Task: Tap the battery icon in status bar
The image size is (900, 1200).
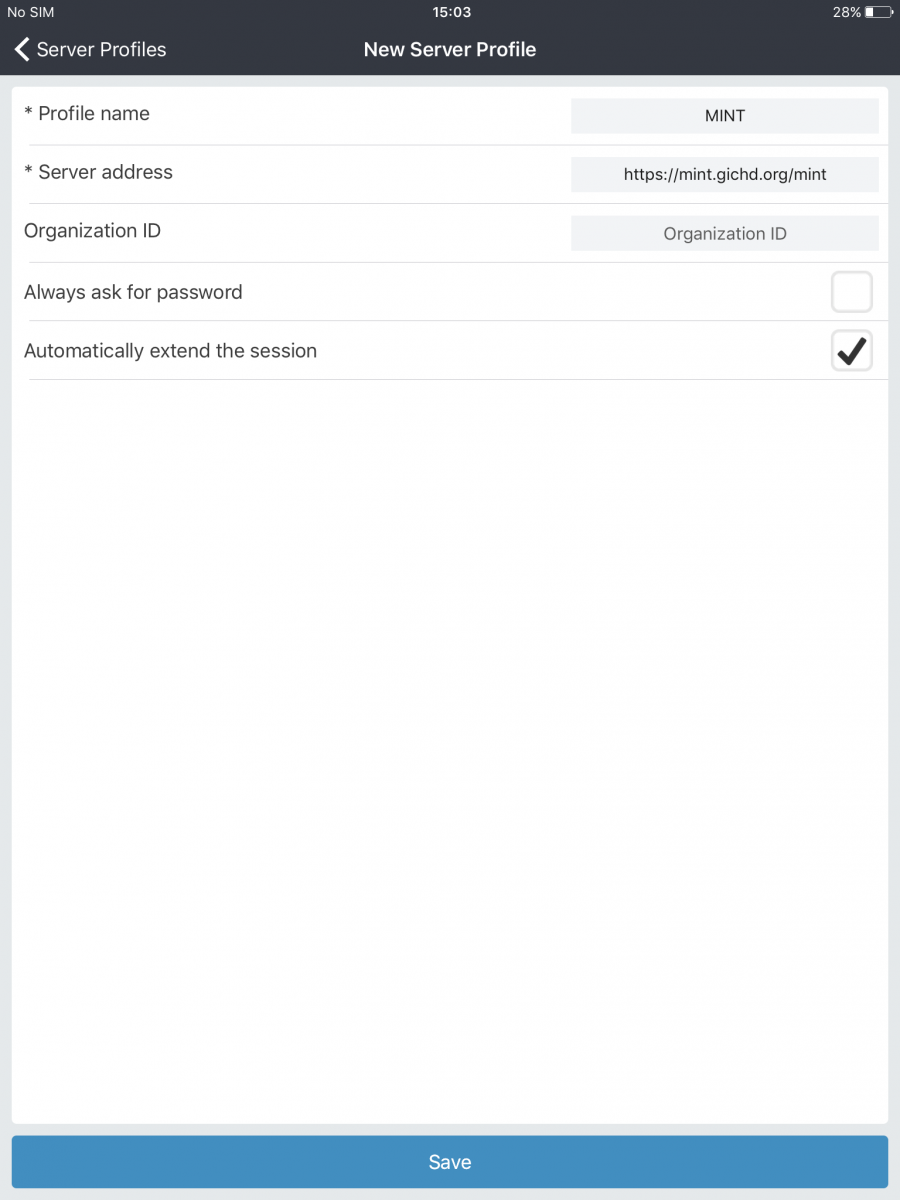Action: [x=878, y=13]
